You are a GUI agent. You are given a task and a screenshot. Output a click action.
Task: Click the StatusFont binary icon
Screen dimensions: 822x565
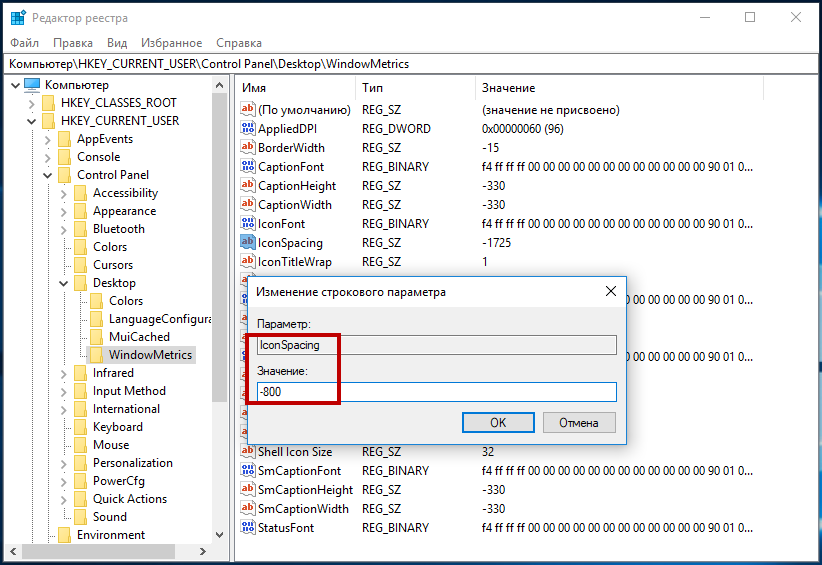[x=247, y=527]
